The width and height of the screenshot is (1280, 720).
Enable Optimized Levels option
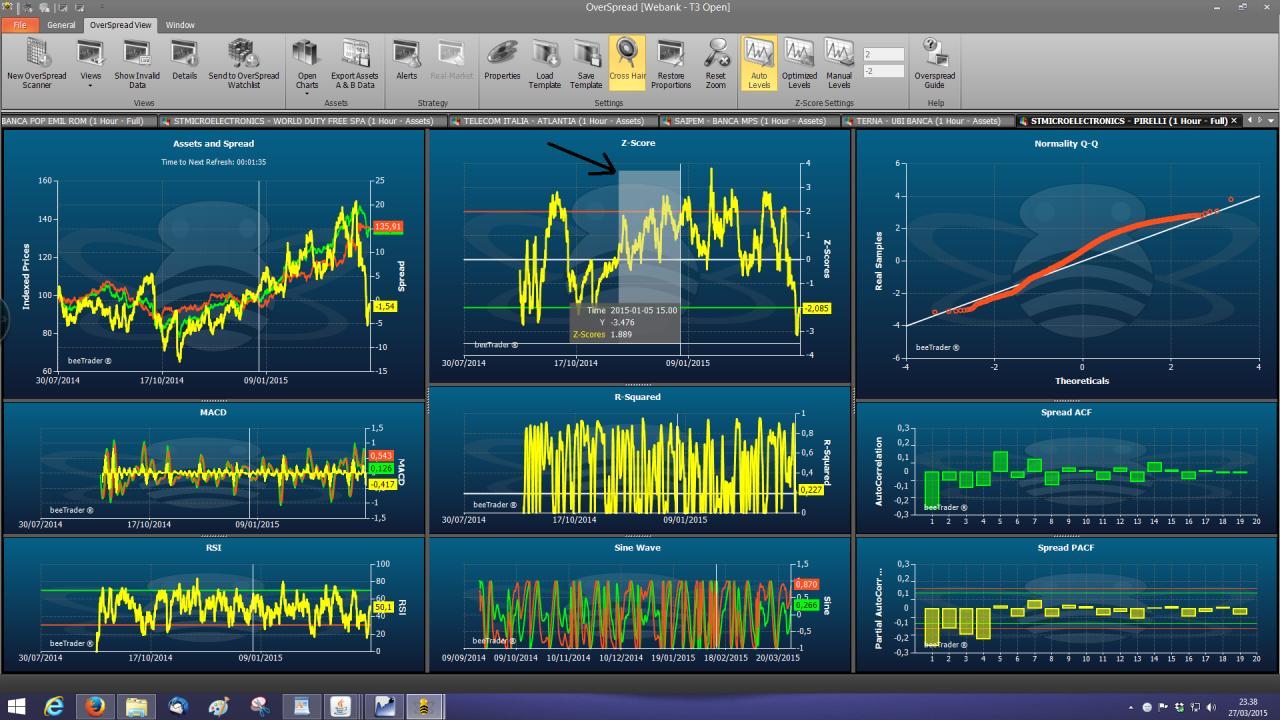799,64
